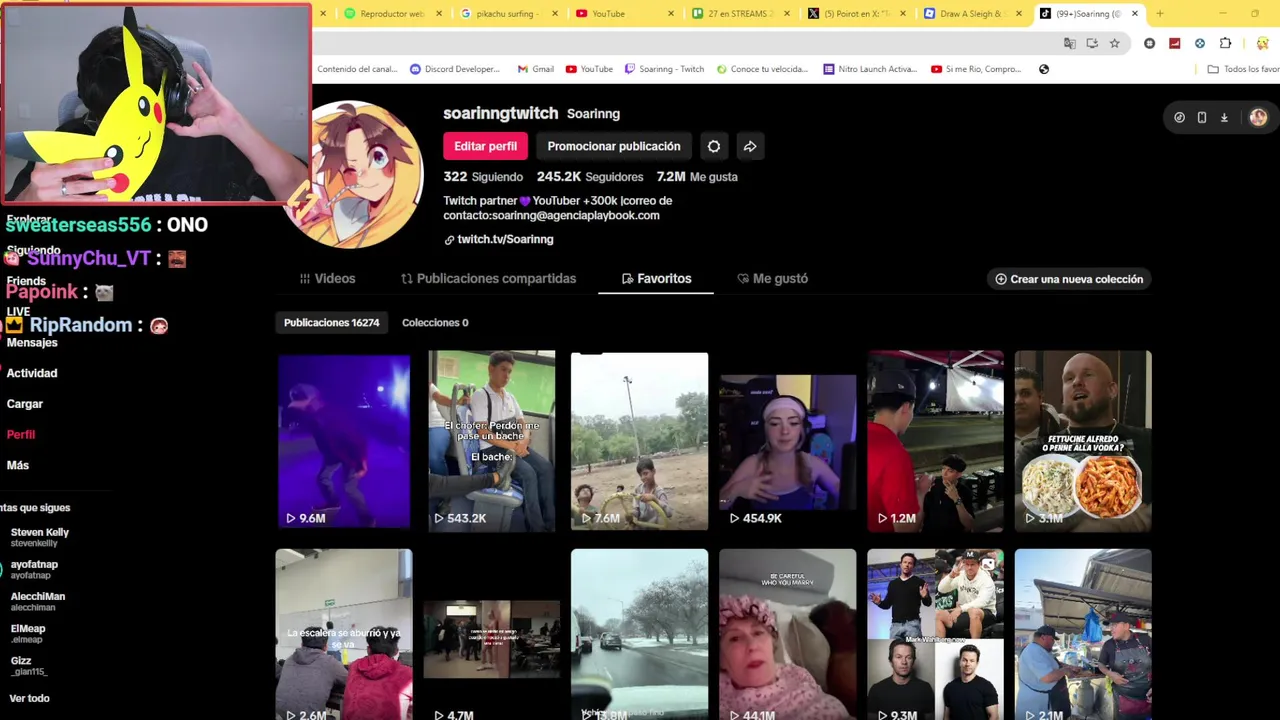Viewport: 1280px width, 720px height.
Task: Click Crear una nueva colección
Action: coord(1069,279)
